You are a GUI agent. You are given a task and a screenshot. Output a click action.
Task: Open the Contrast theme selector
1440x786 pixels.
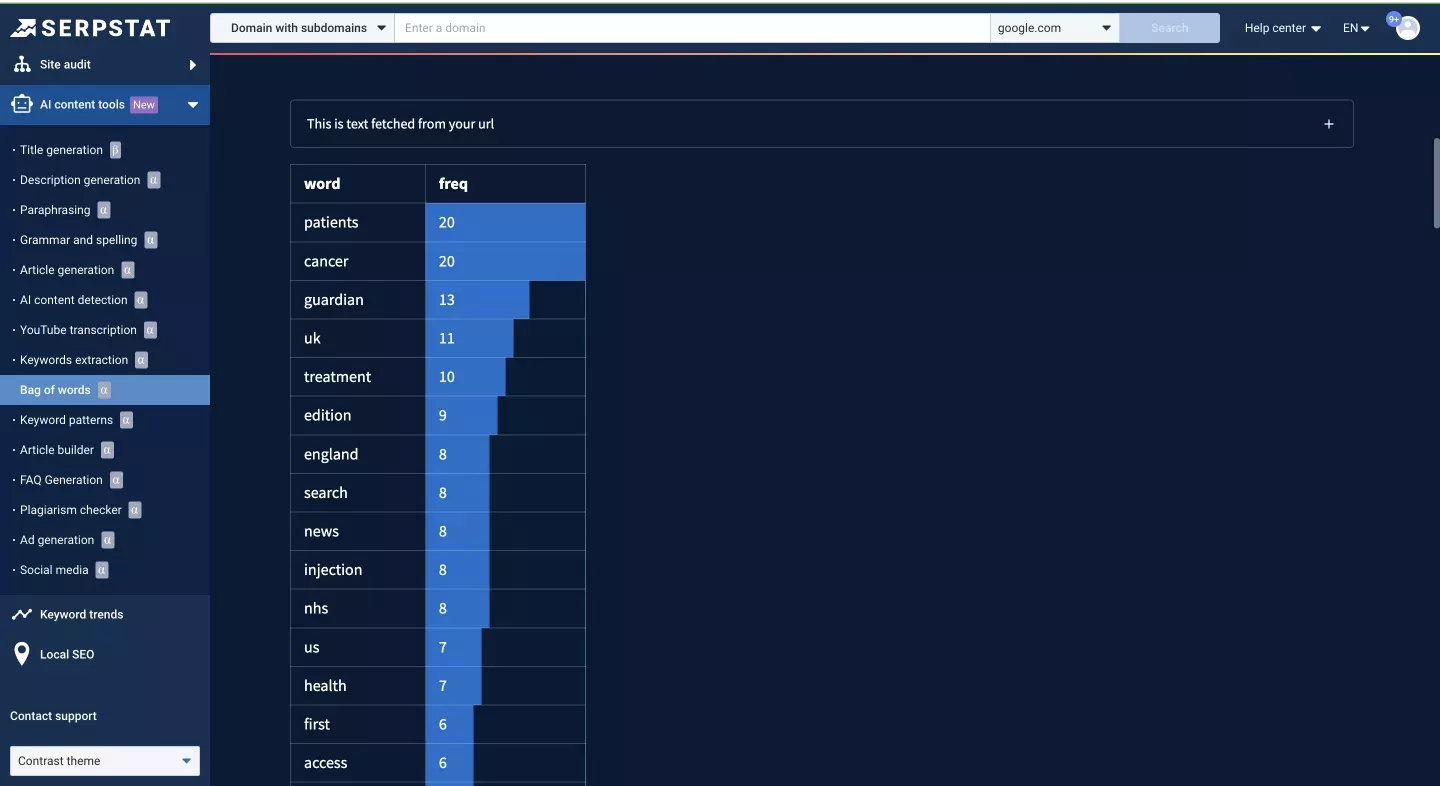click(105, 761)
